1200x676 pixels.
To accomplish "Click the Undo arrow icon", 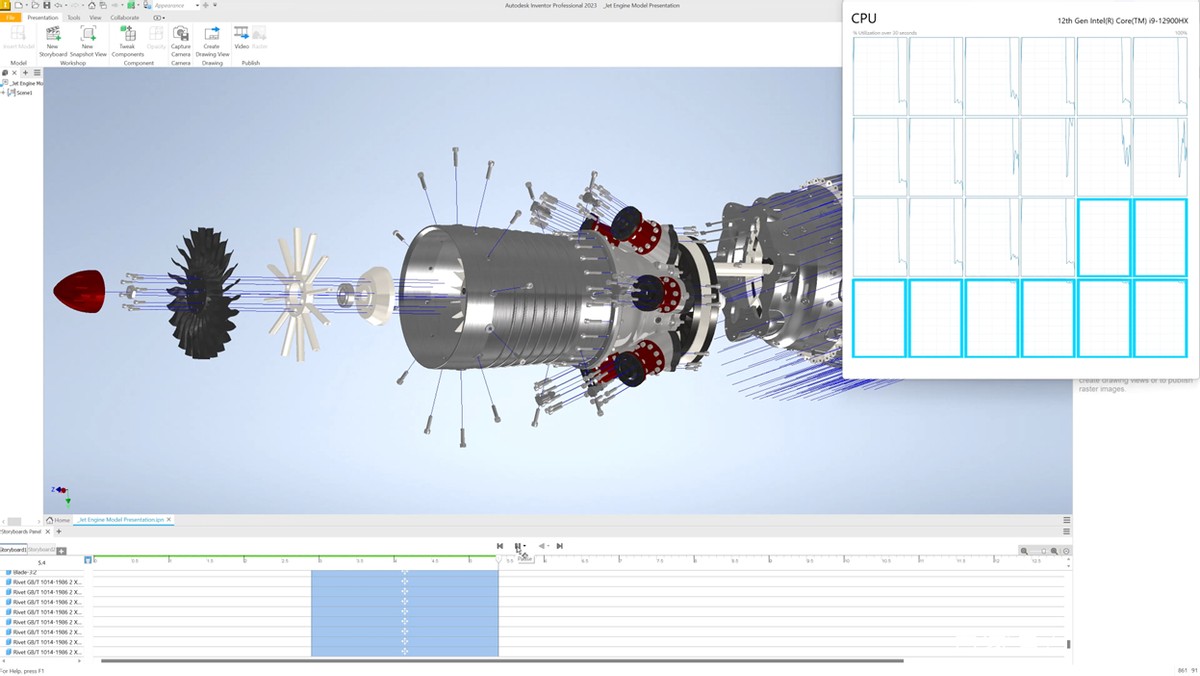I will tap(58, 5).
